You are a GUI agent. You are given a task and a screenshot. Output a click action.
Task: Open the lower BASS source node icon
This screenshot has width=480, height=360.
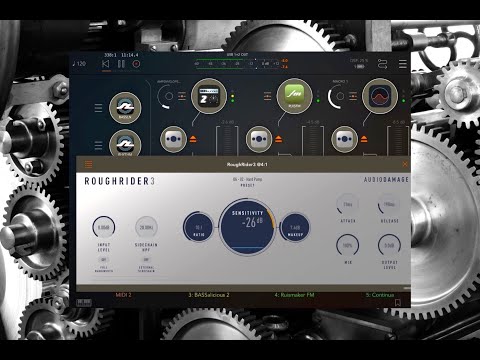[125, 144]
